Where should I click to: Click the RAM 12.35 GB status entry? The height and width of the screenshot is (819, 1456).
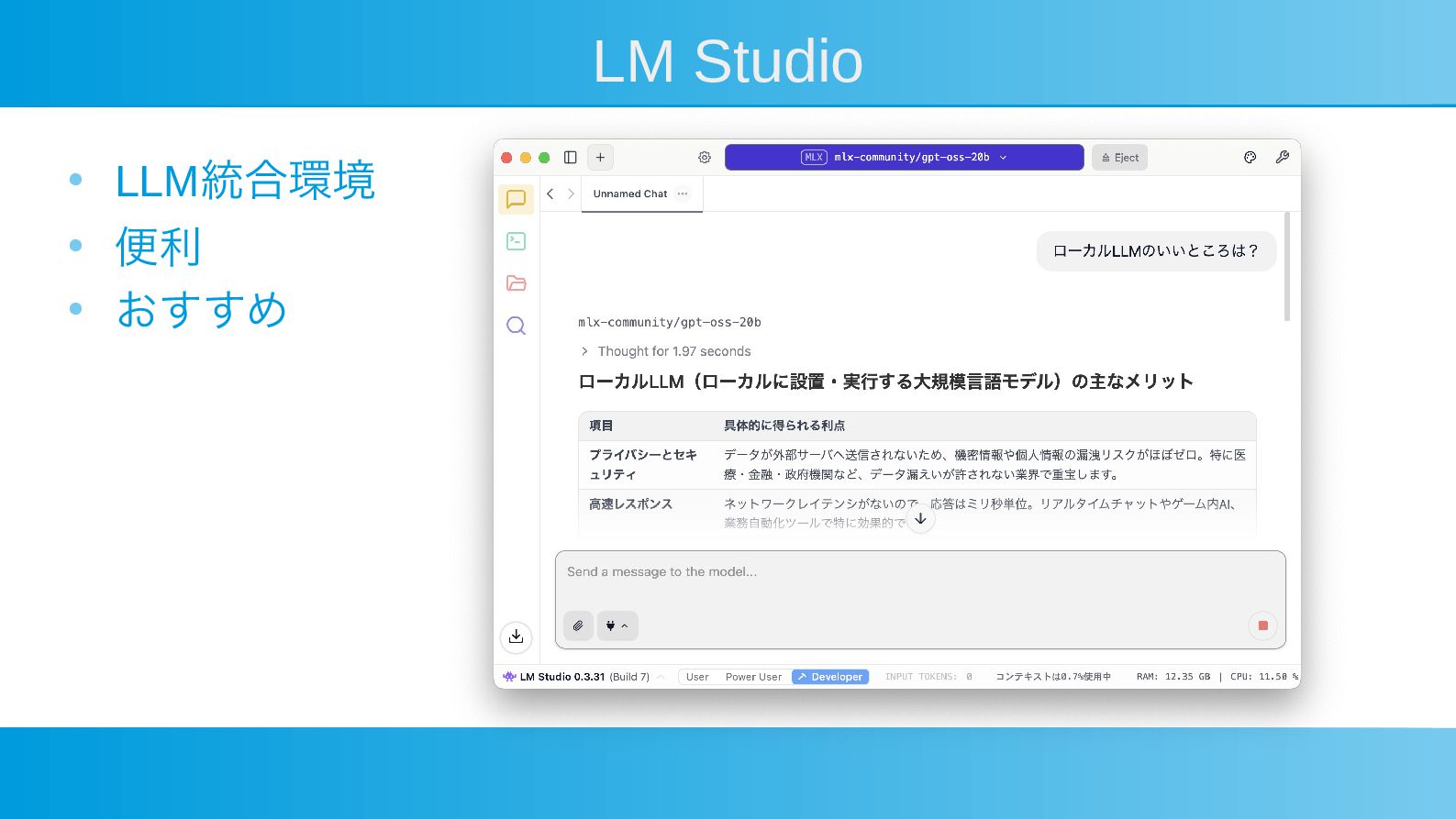pos(1173,677)
